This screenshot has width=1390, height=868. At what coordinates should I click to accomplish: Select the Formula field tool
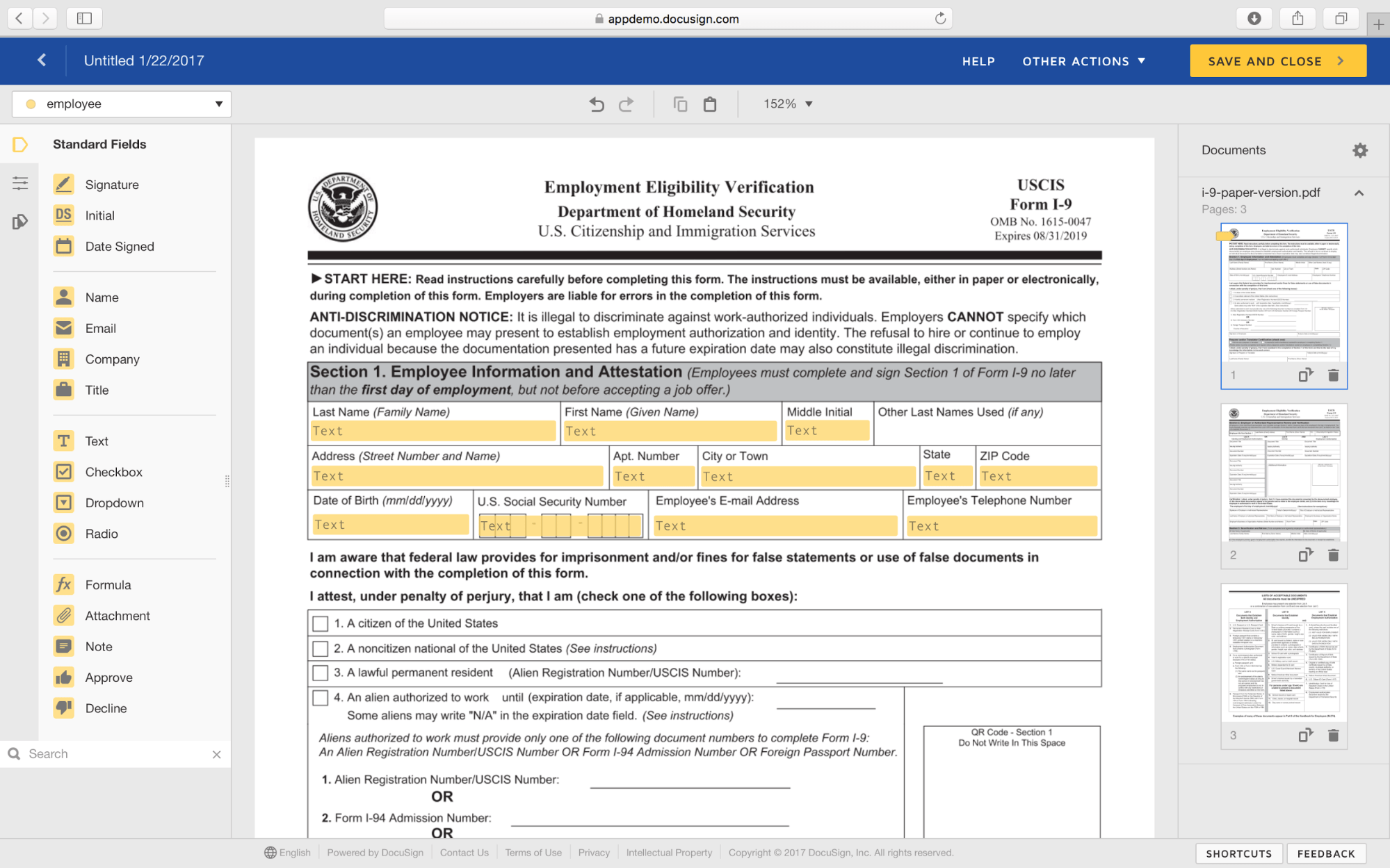click(x=108, y=584)
